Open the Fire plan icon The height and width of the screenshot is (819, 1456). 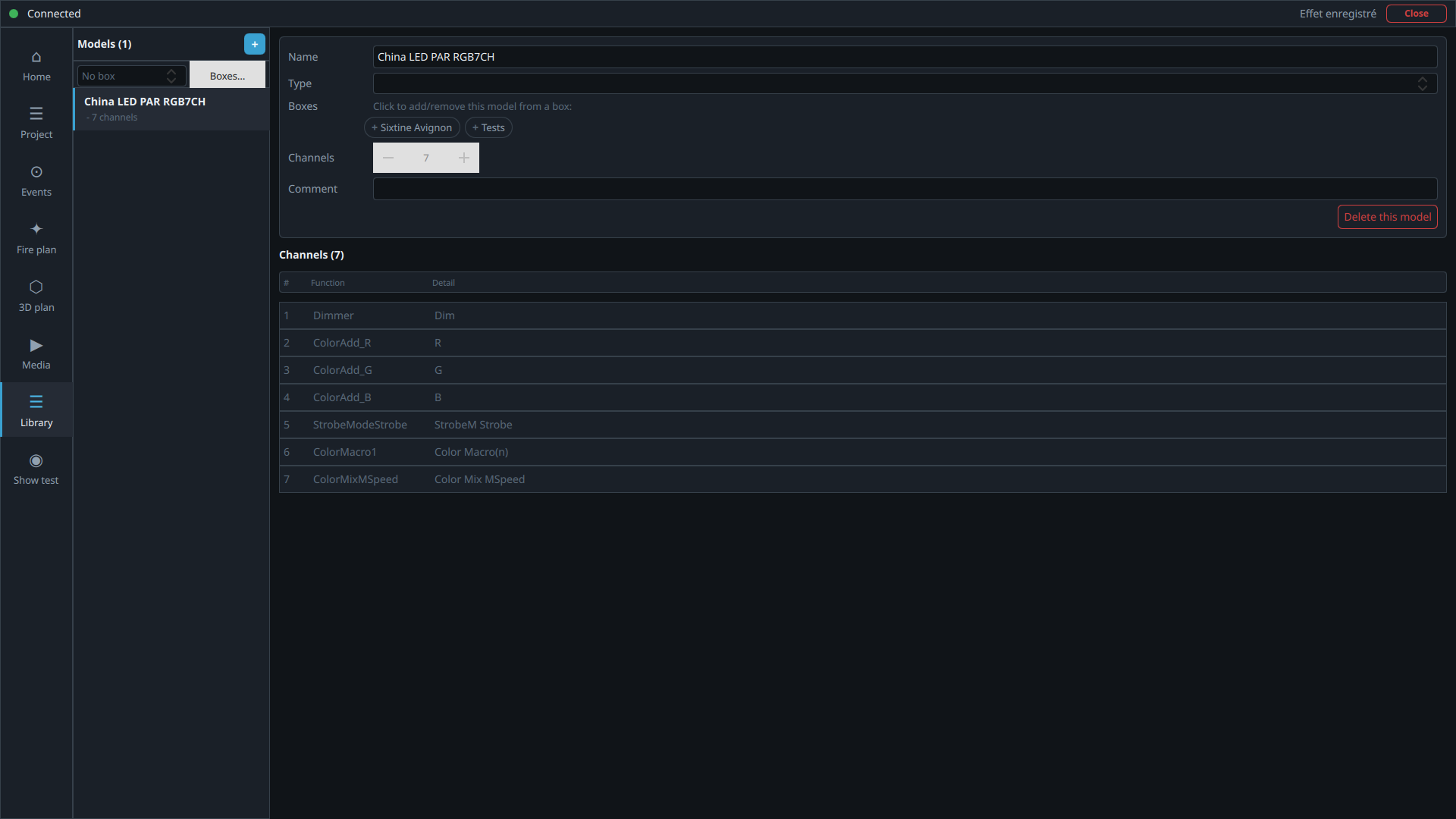pyautogui.click(x=36, y=229)
